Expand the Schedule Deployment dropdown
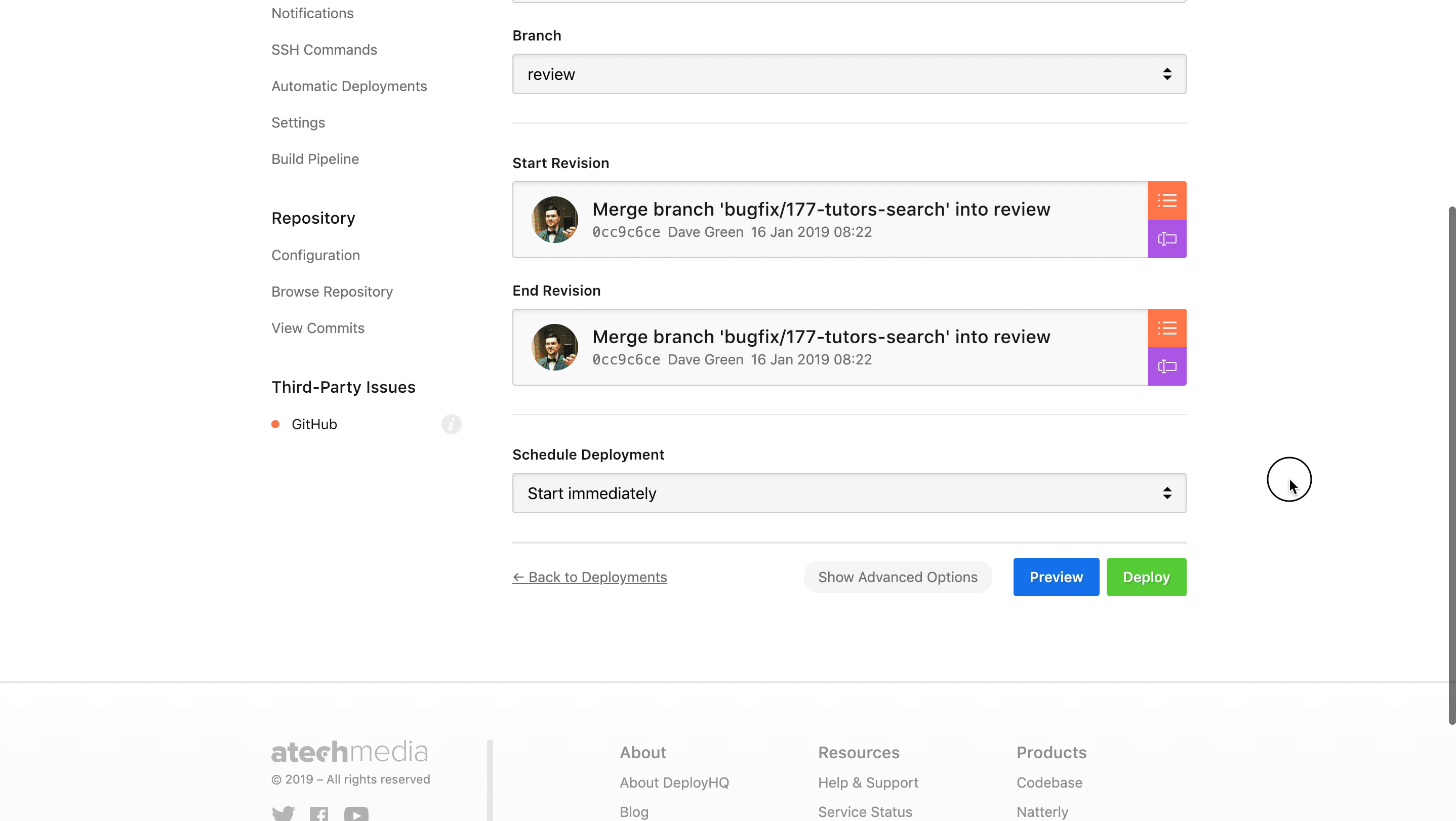Viewport: 1456px width, 821px height. [1165, 492]
